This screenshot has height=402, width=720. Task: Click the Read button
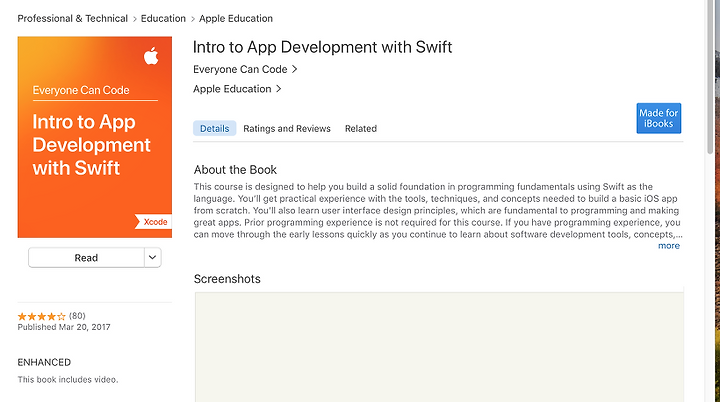pos(86,258)
